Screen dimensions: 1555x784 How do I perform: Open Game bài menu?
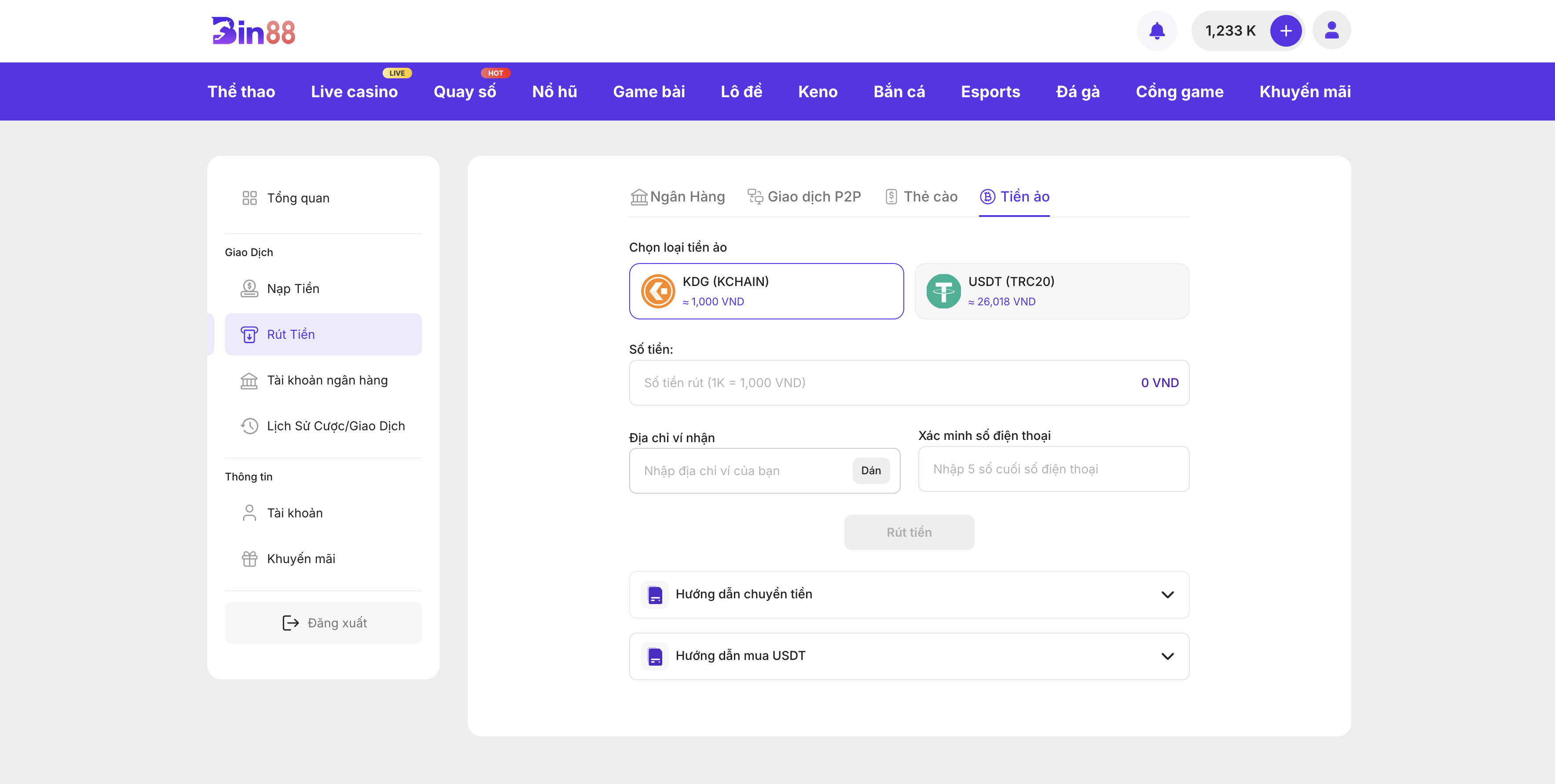point(649,92)
